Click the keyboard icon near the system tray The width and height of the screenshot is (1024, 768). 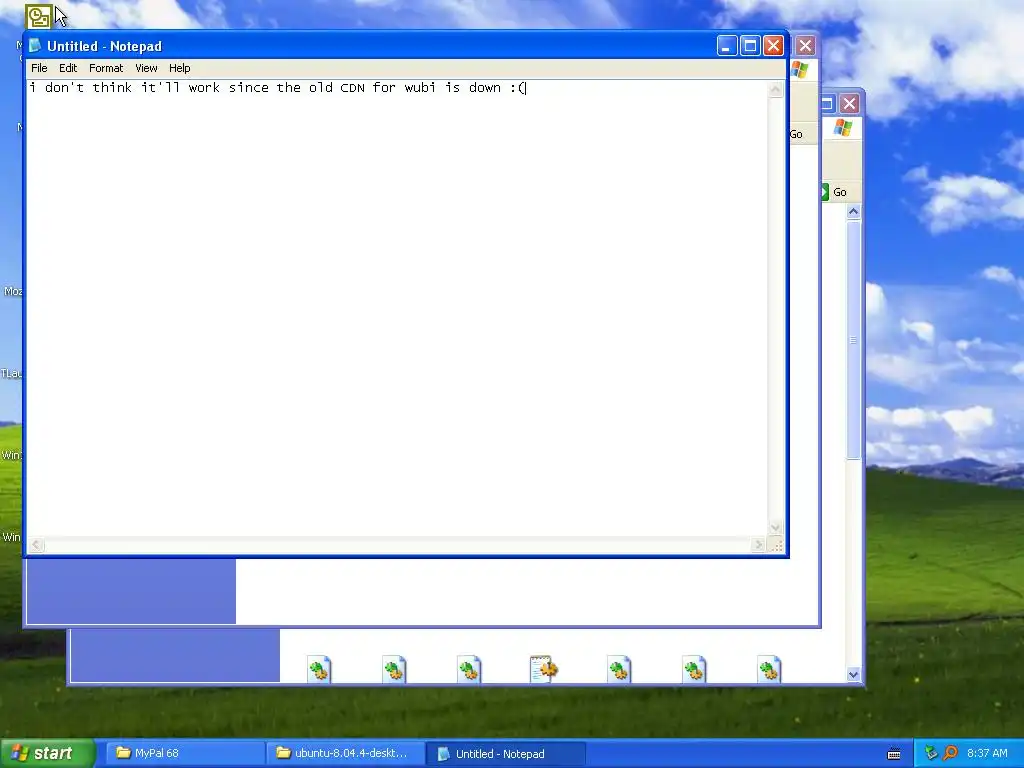click(894, 754)
